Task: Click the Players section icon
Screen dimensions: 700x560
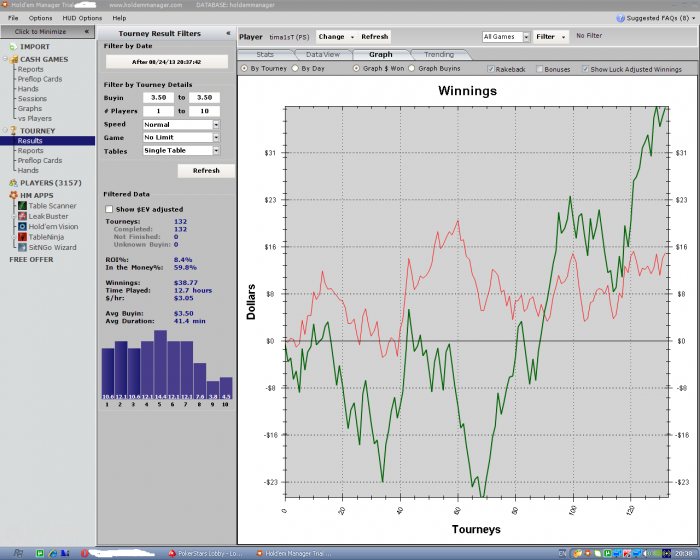Action: (12, 183)
